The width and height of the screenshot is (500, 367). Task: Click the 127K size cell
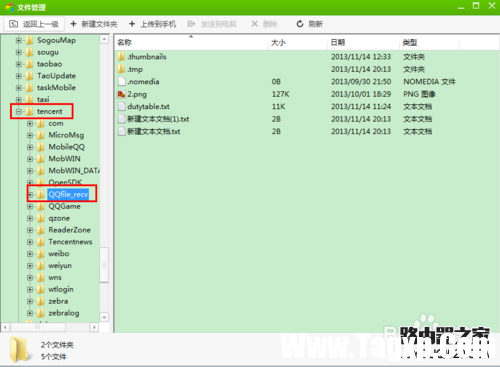pyautogui.click(x=281, y=94)
